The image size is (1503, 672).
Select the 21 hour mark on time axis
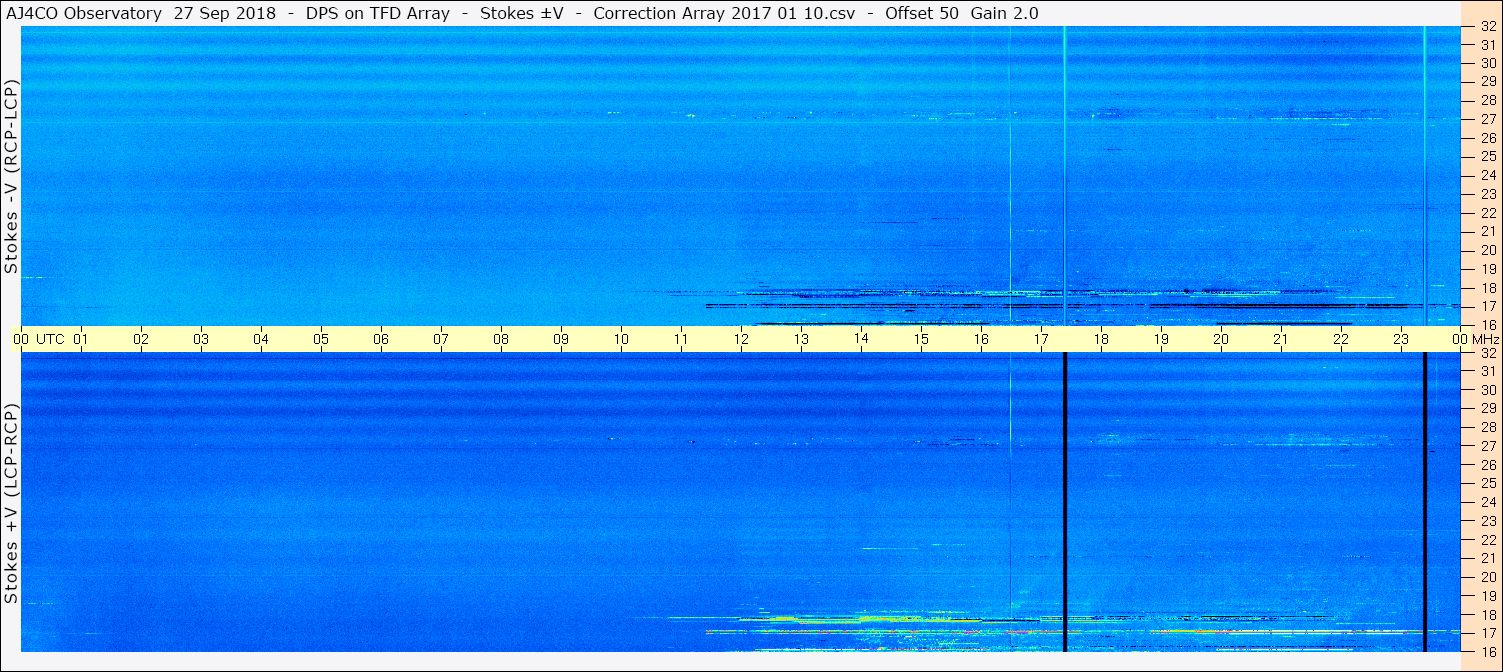tap(1281, 339)
